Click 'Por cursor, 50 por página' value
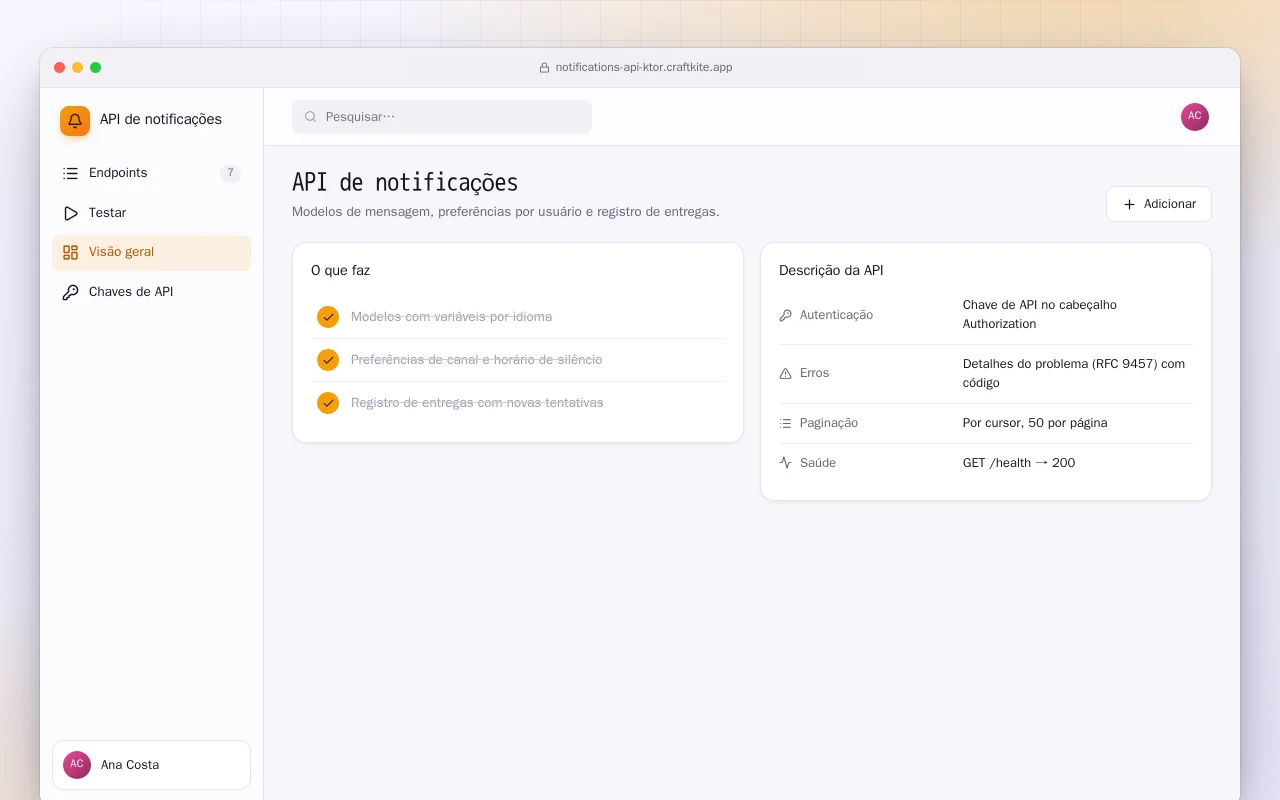 pos(1035,423)
